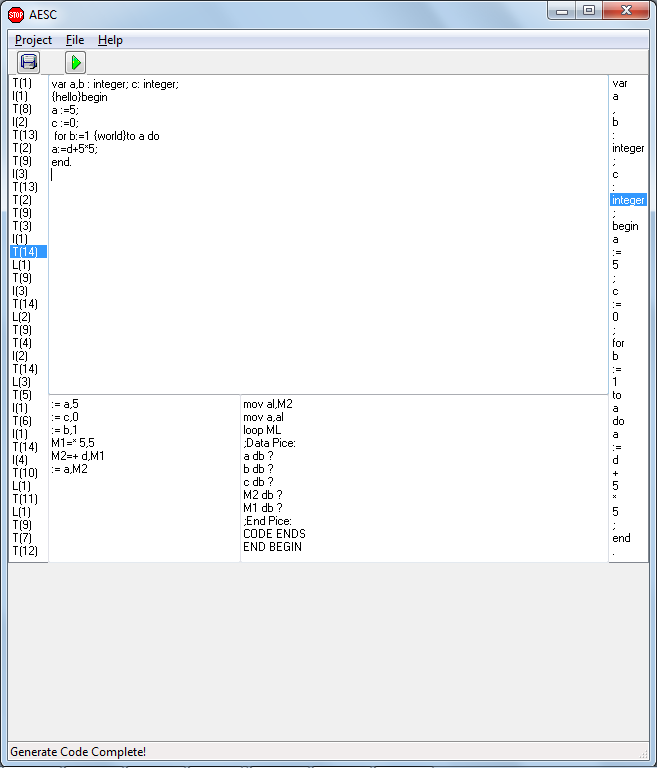
Task: Select '+' operator in right lexeme list
Action: pyautogui.click(x=615, y=473)
